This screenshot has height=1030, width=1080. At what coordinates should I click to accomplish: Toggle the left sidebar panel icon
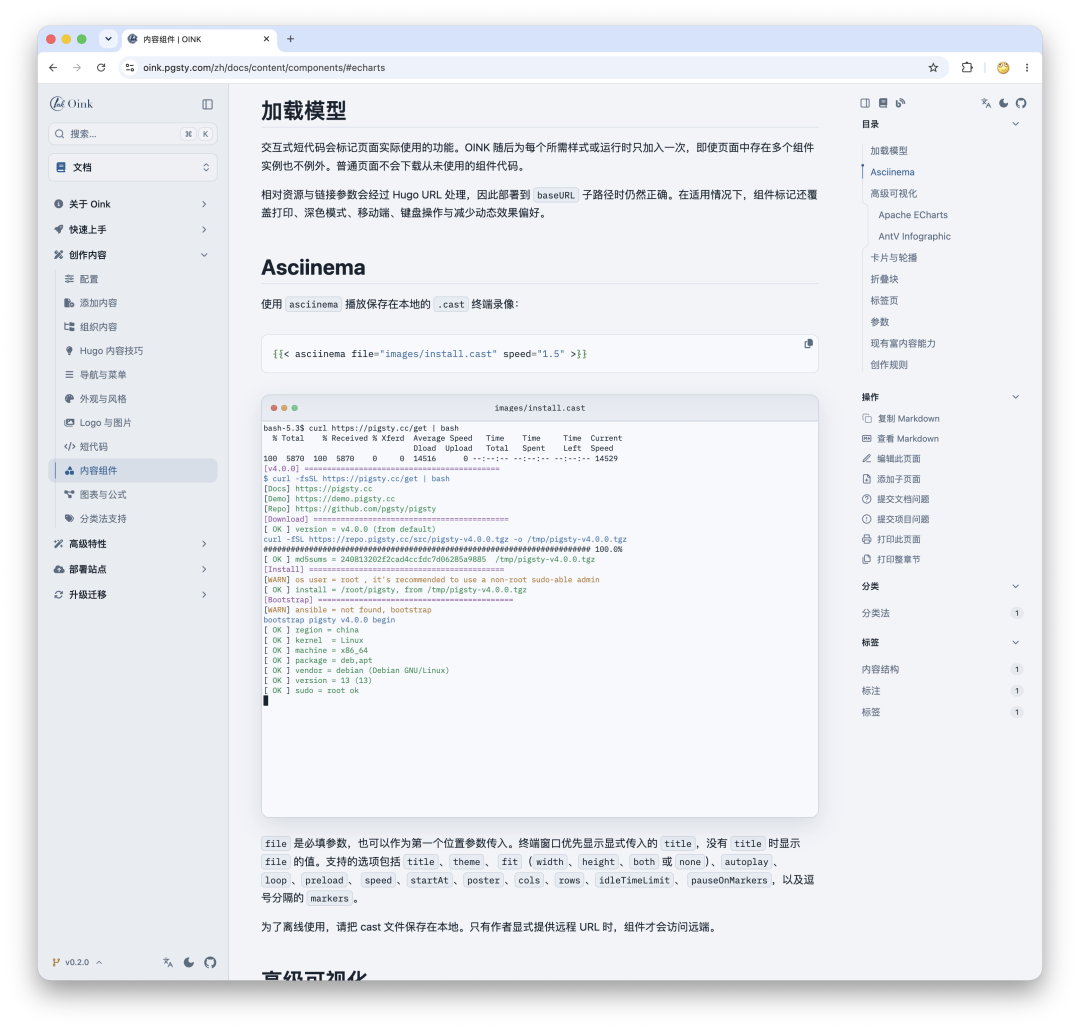point(207,104)
